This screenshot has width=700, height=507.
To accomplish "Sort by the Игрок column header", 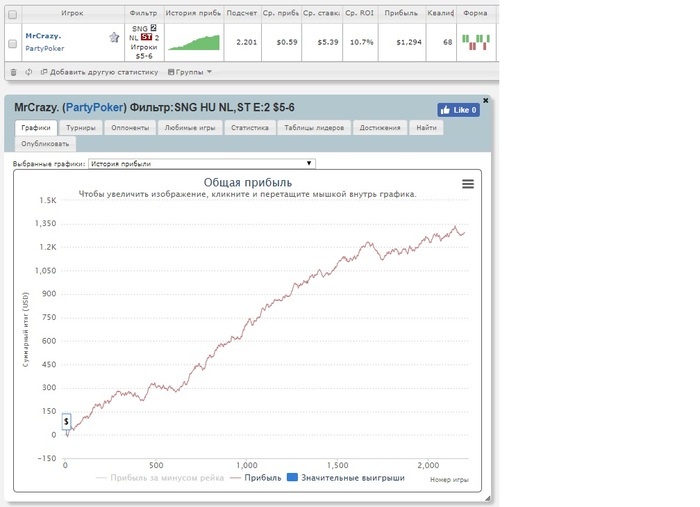I will point(72,13).
